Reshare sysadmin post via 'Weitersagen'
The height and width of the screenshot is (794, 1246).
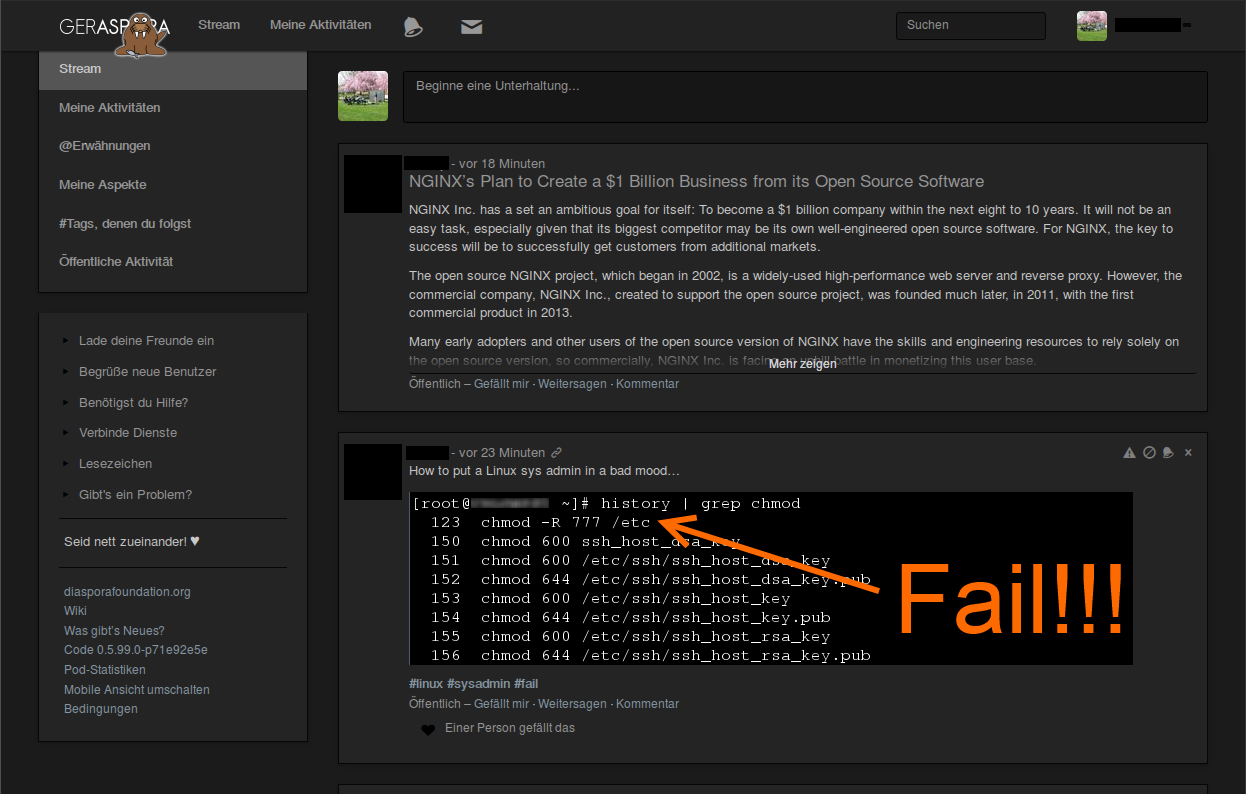pyautogui.click(x=572, y=704)
